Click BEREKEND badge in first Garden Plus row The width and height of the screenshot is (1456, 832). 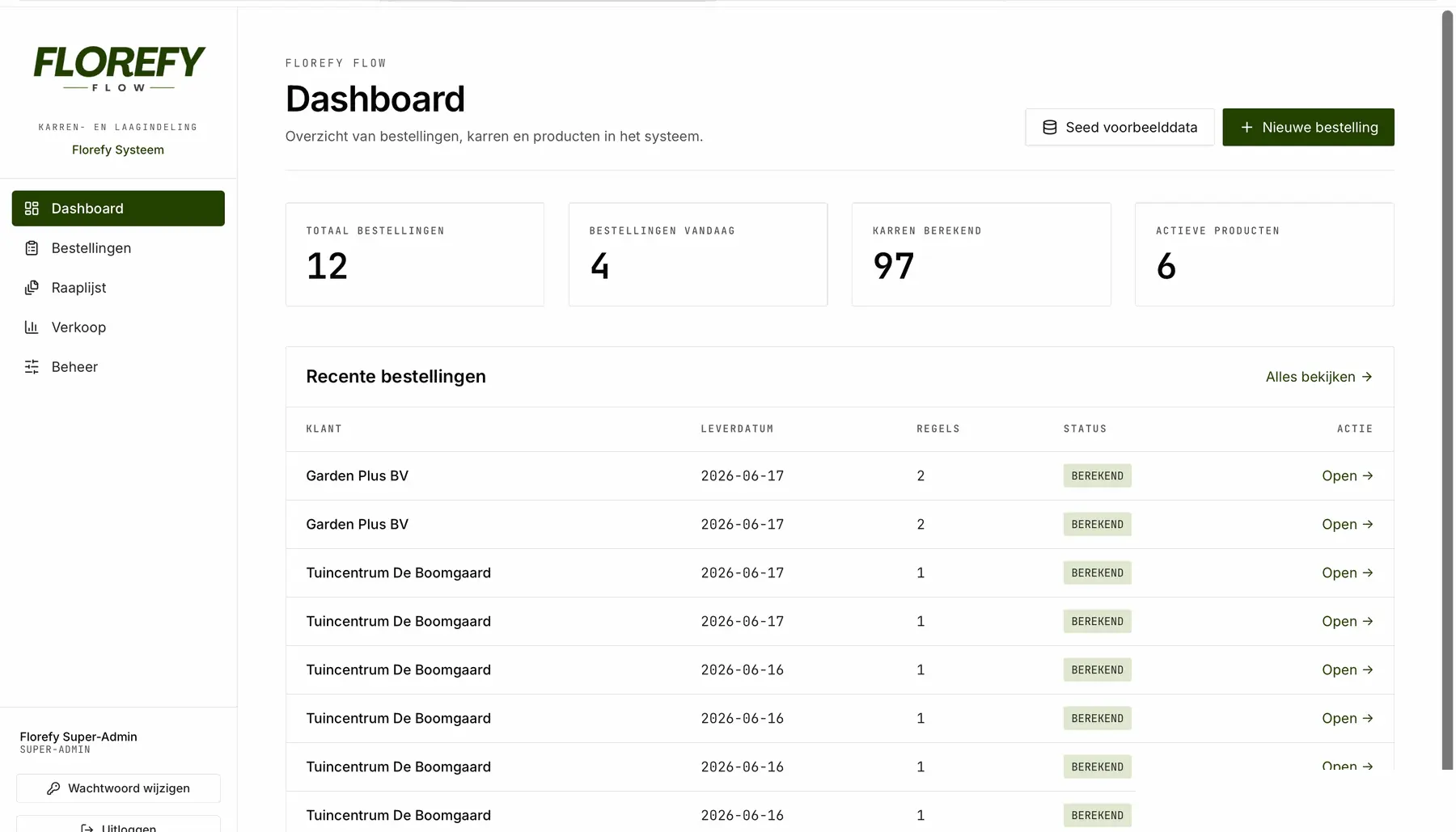[1097, 476]
